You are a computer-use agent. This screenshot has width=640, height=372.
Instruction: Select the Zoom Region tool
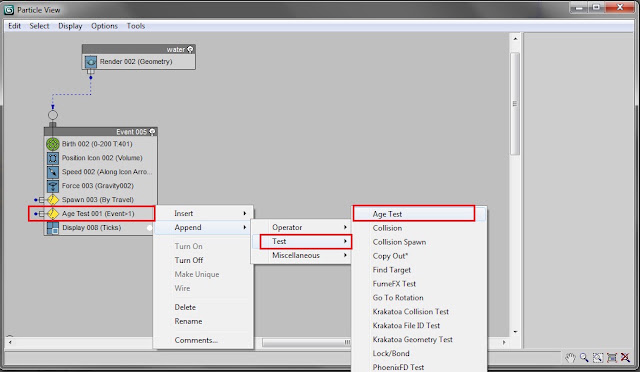(x=598, y=358)
